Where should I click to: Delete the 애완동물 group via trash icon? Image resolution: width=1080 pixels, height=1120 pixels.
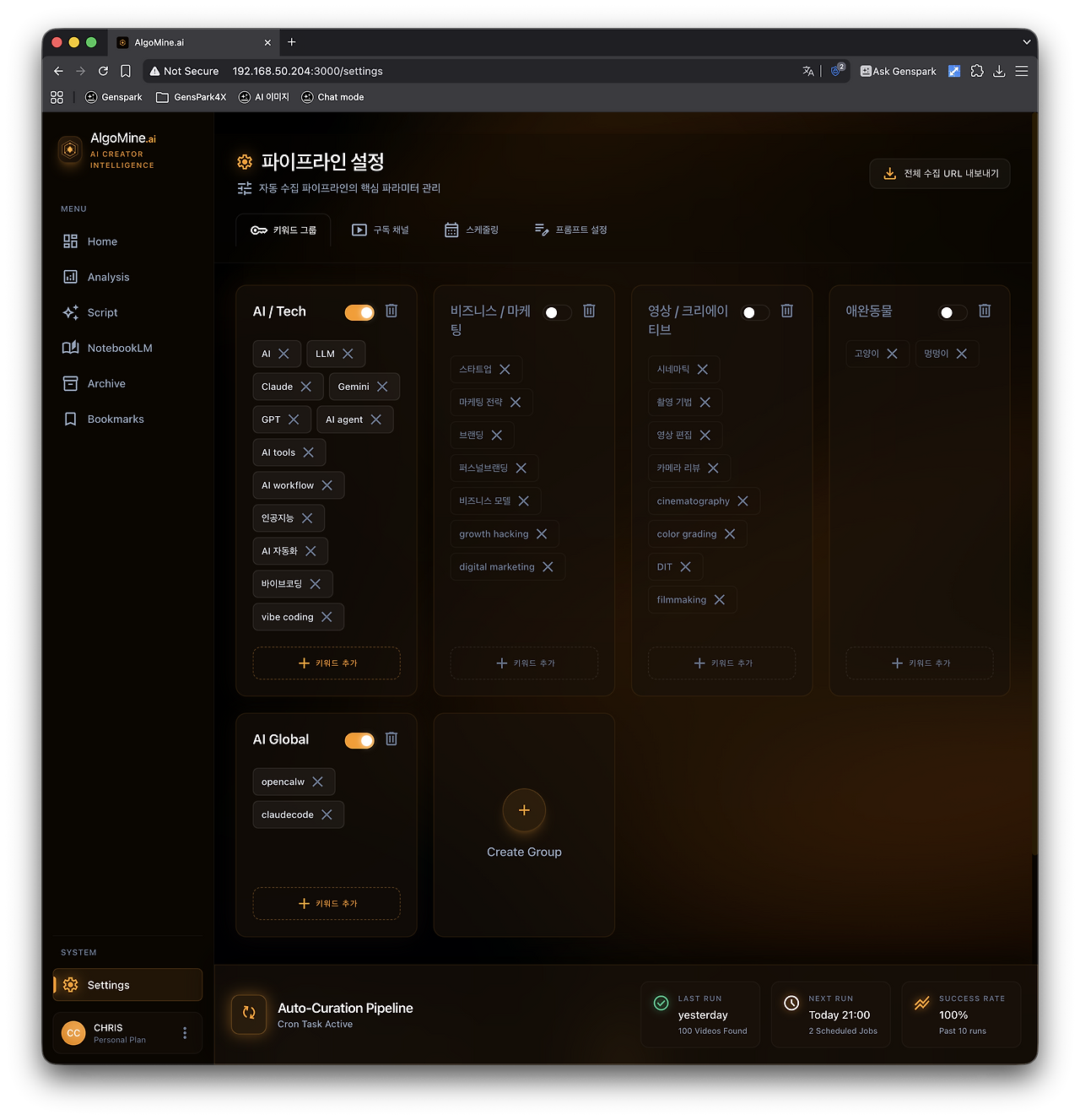pos(984,311)
